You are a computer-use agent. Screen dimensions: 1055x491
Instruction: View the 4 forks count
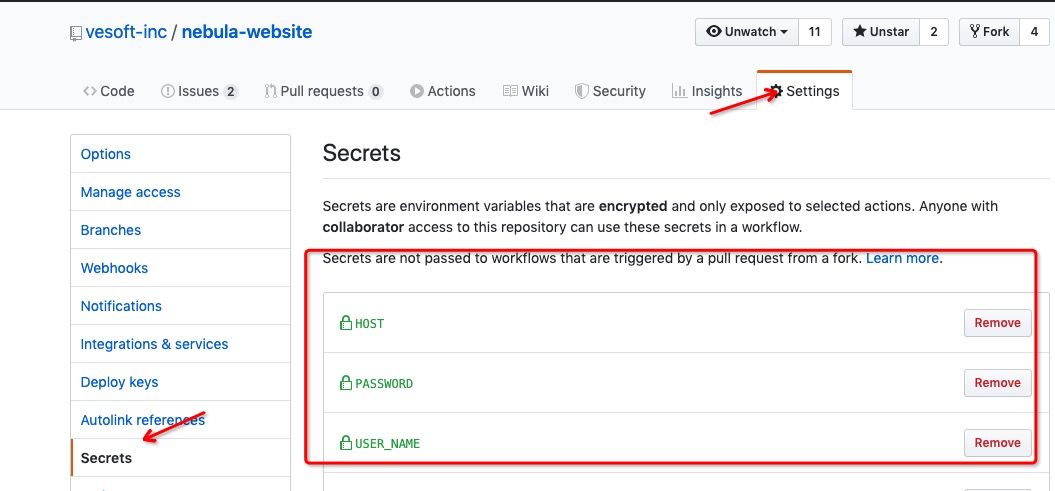click(x=1034, y=32)
